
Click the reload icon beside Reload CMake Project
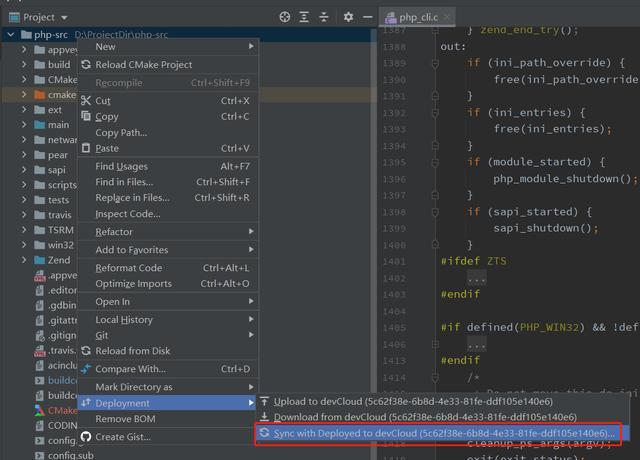click(86, 65)
